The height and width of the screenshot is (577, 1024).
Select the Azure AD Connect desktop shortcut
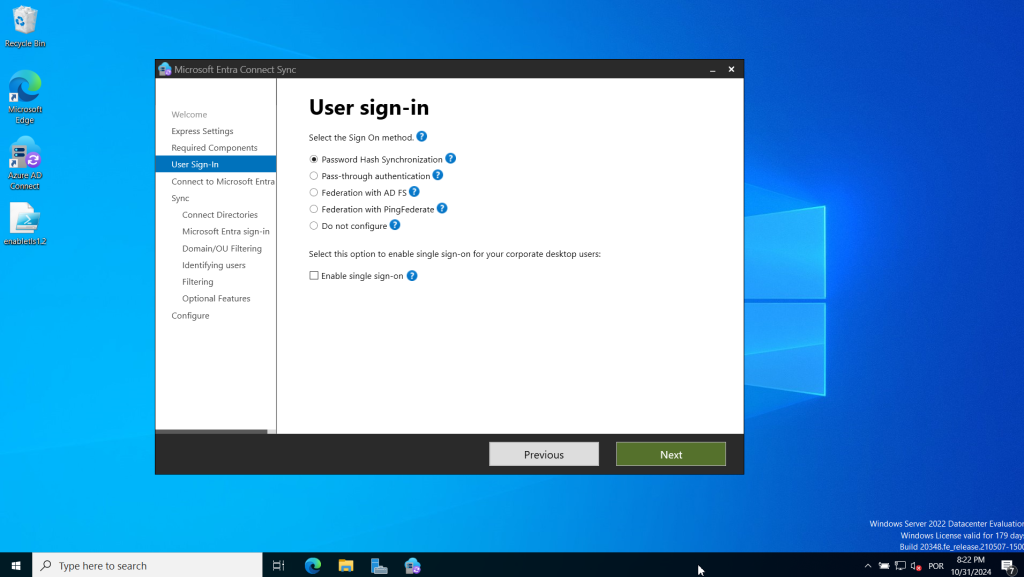click(25, 163)
